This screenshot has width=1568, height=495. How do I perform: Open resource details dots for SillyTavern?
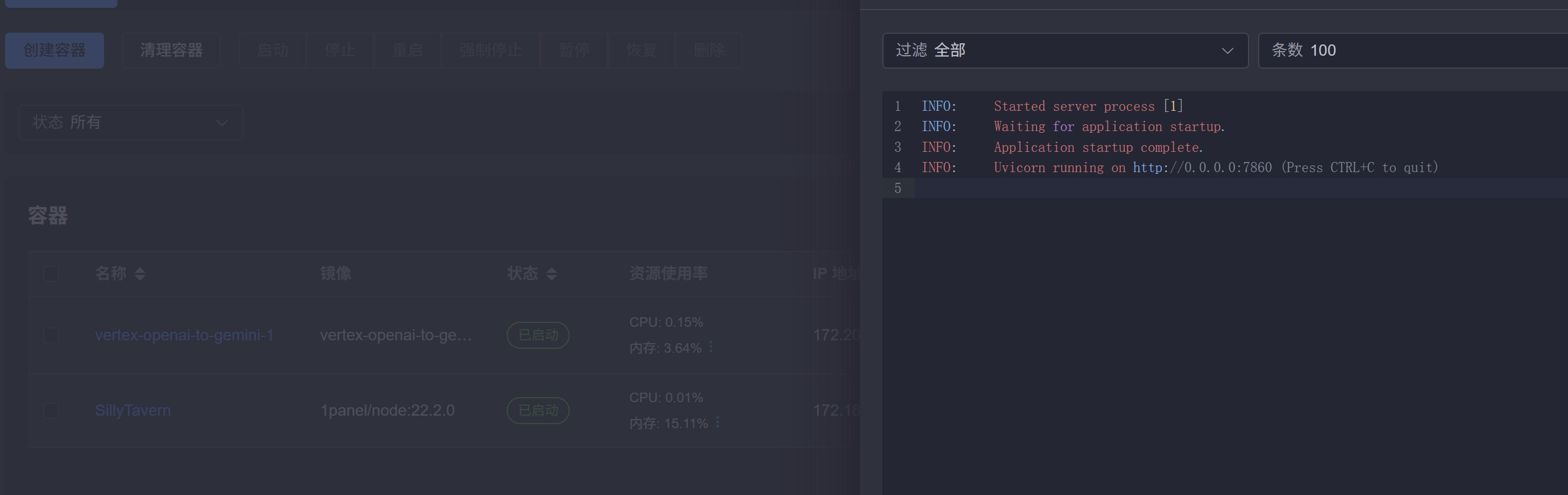point(718,422)
